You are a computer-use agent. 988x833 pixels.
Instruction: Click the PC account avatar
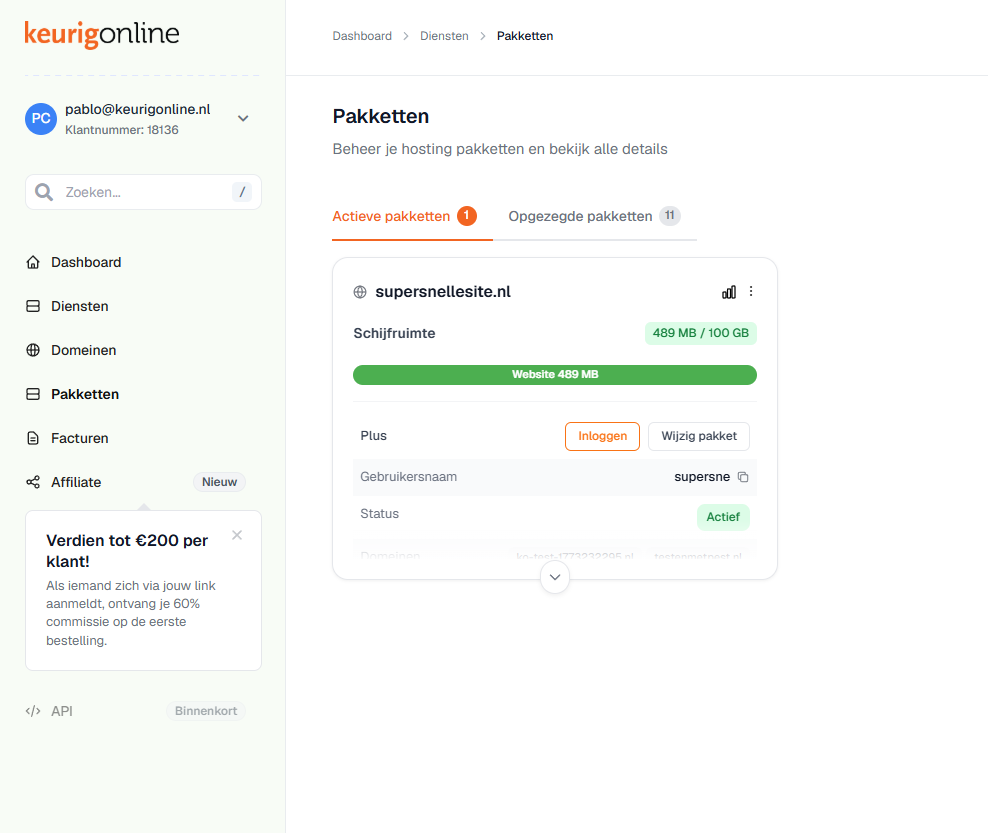click(41, 118)
